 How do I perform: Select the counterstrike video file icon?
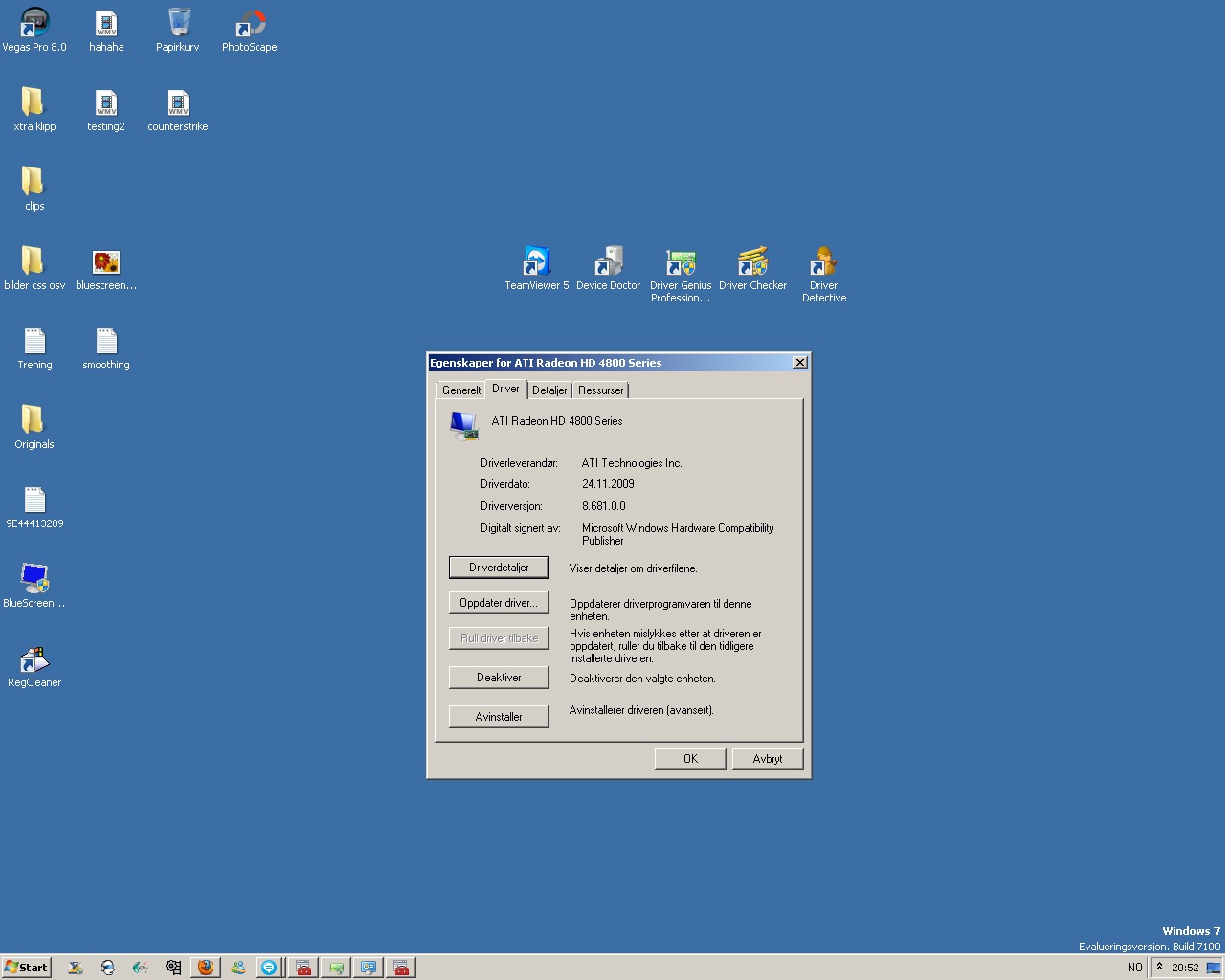point(178,109)
